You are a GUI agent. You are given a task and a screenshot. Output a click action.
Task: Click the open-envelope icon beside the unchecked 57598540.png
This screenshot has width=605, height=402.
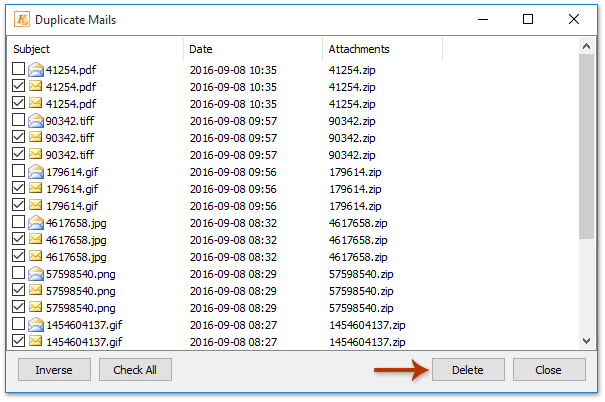point(36,274)
